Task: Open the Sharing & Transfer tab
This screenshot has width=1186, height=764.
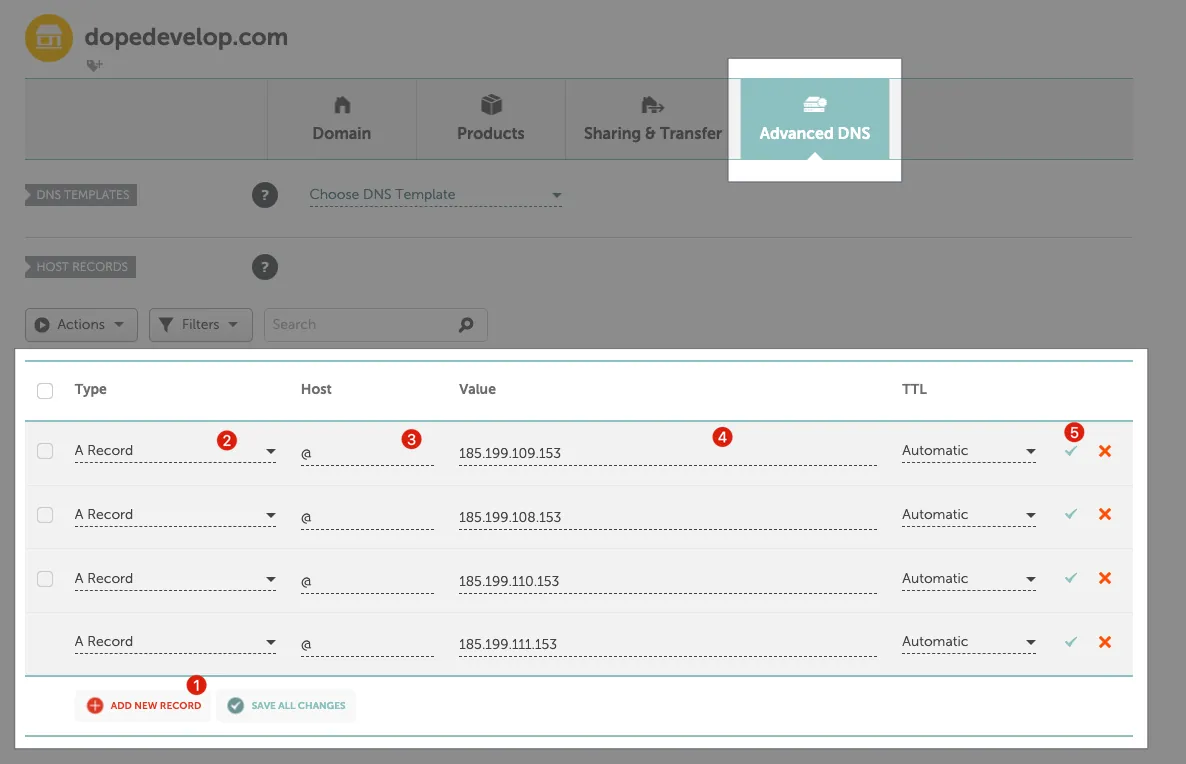Action: tap(652, 119)
